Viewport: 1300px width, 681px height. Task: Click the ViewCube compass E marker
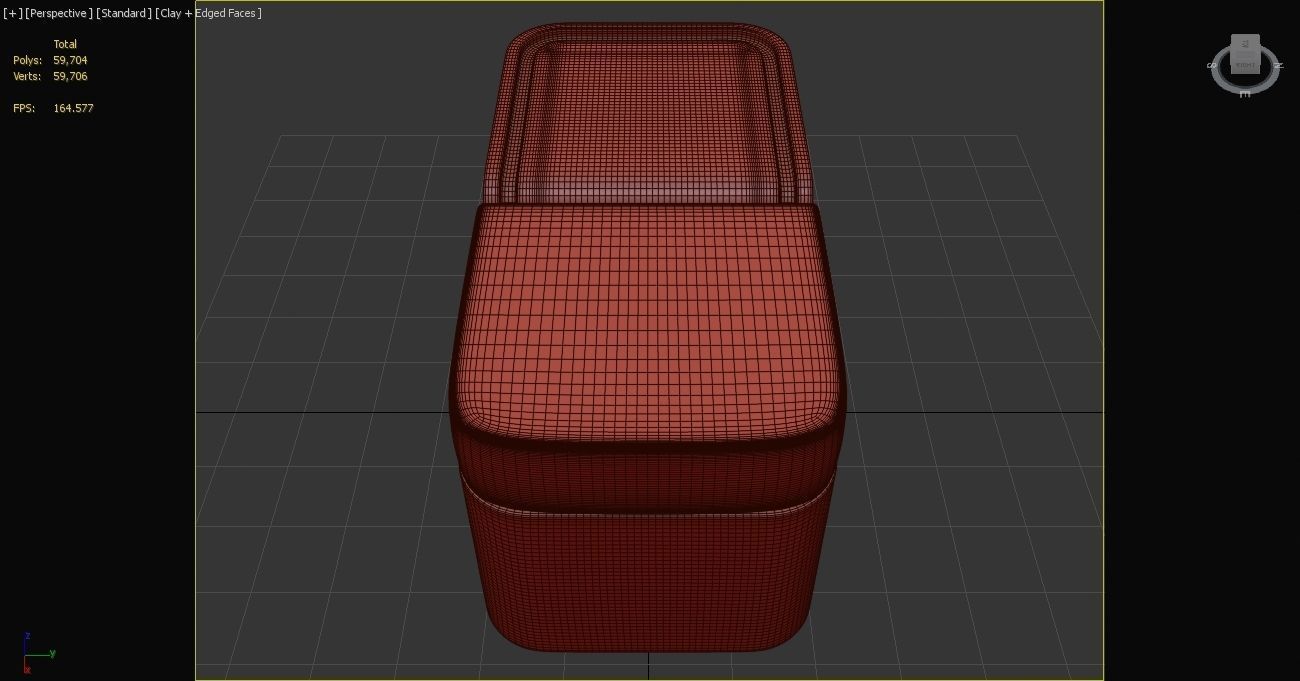coord(1245,94)
